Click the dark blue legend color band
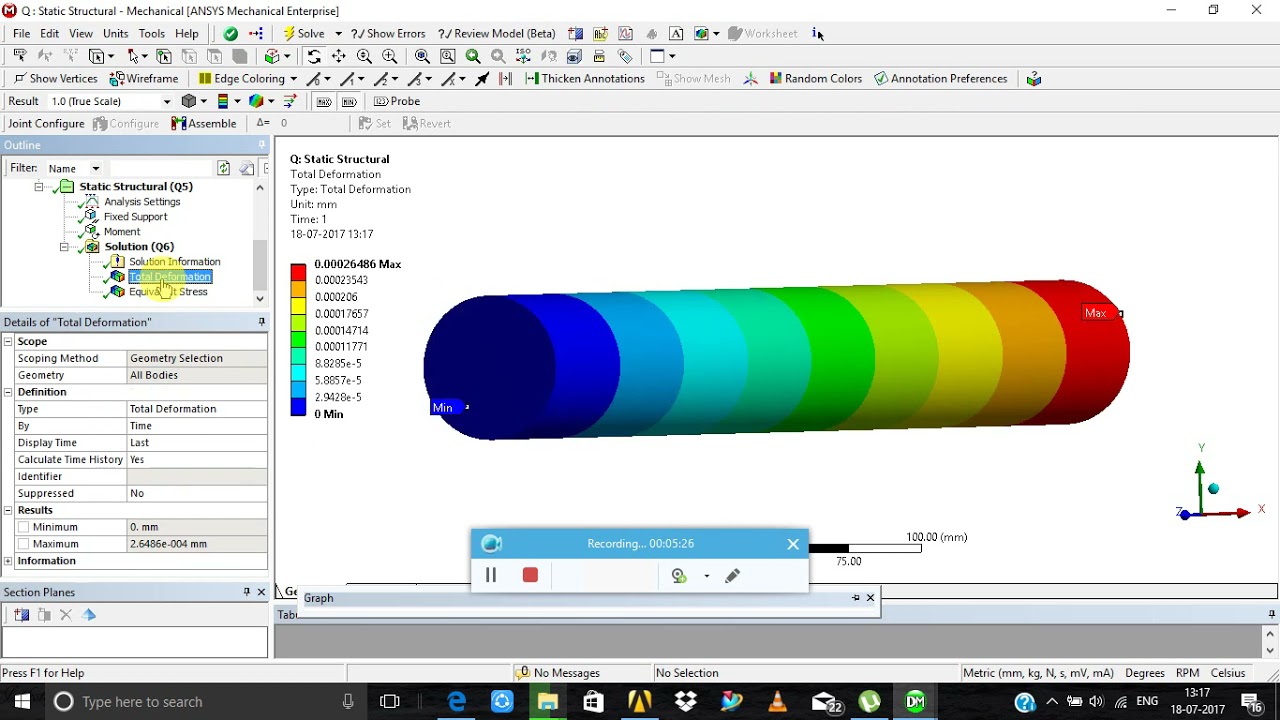 tap(298, 407)
